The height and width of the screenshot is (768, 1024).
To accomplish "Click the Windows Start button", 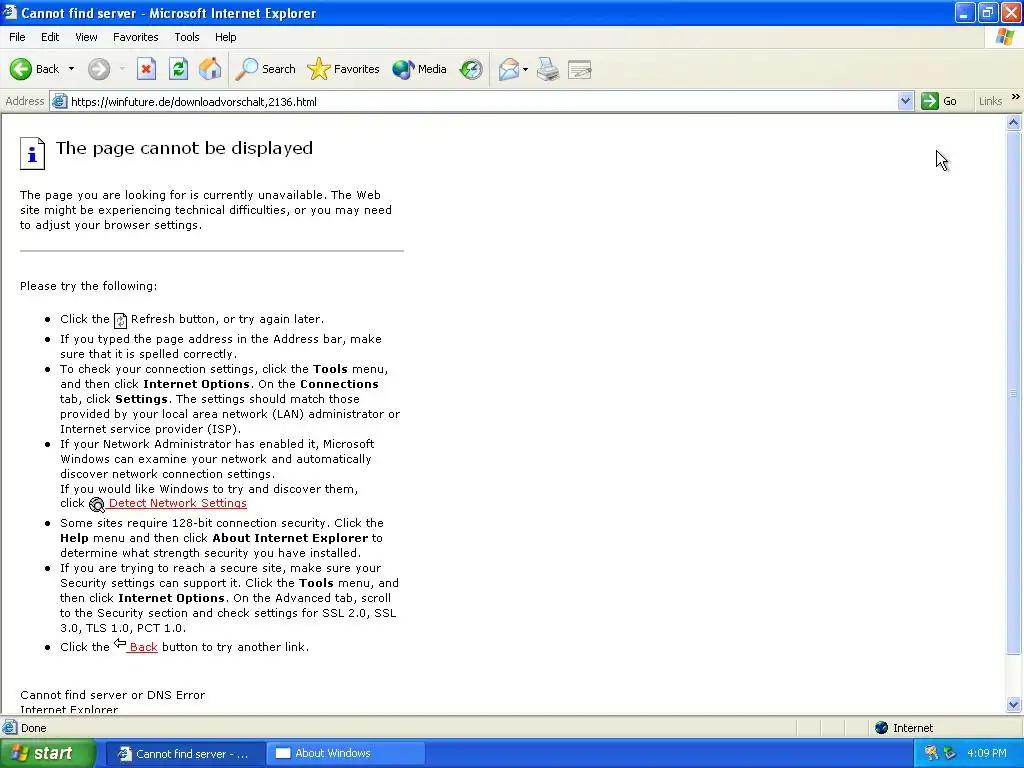I will (48, 753).
